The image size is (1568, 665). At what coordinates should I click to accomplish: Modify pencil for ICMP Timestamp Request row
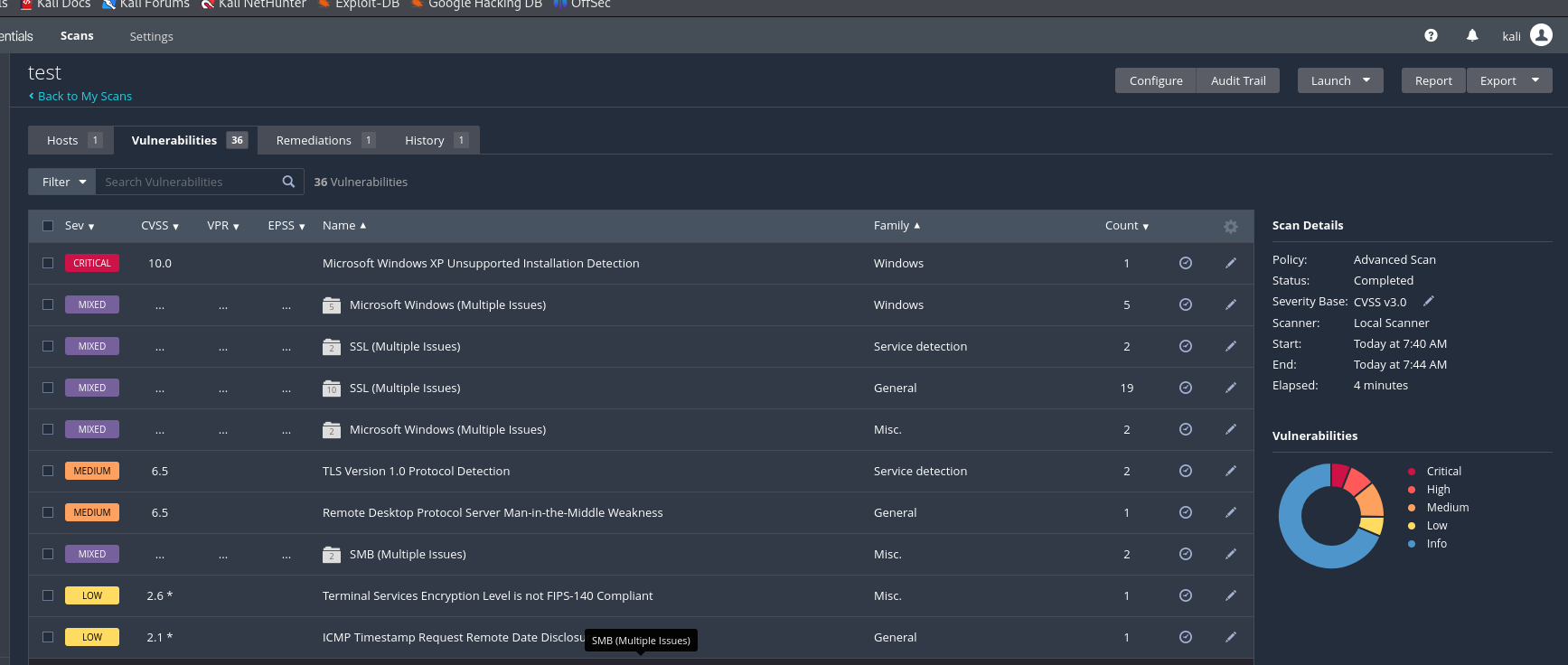click(1231, 637)
